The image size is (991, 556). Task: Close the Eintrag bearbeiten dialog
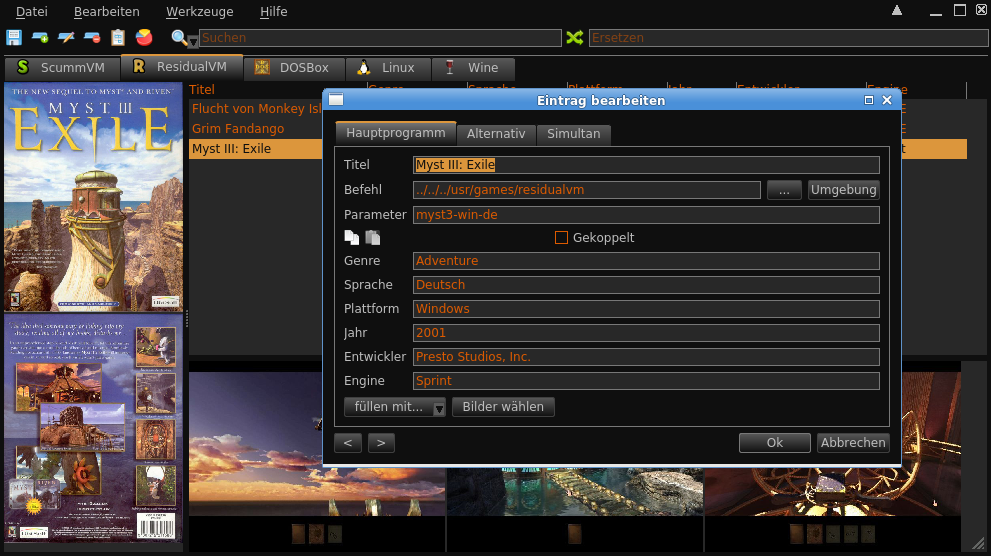[x=887, y=100]
